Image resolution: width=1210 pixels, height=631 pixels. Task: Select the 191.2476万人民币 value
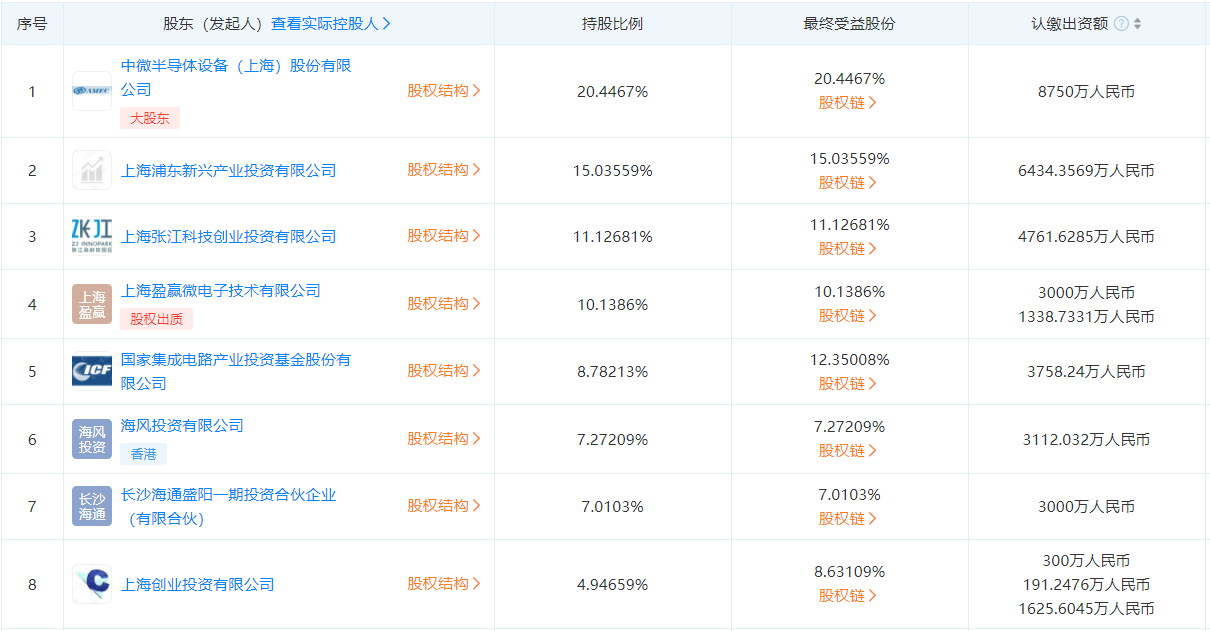coord(1086,585)
